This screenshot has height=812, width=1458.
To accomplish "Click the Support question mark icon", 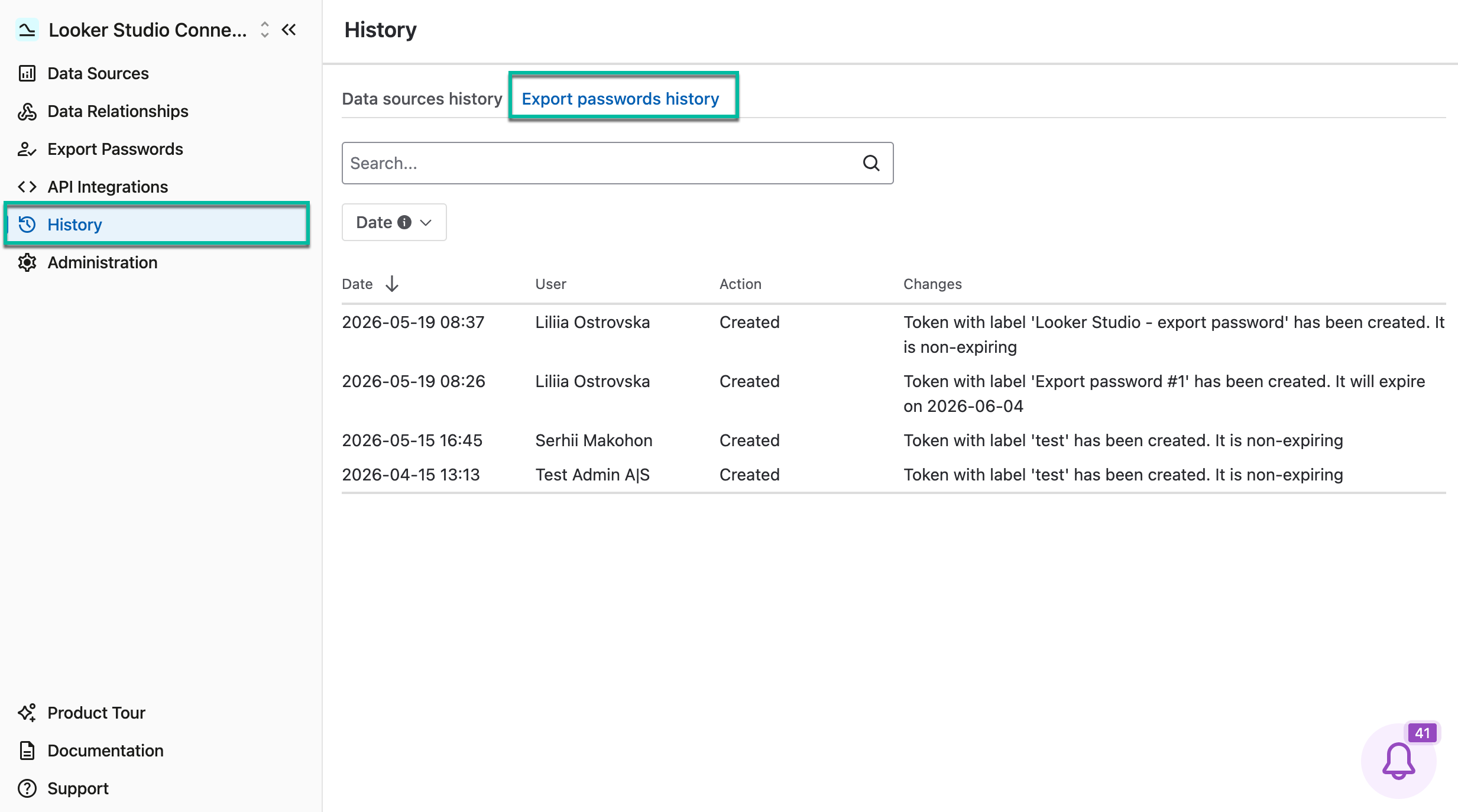I will 27,788.
